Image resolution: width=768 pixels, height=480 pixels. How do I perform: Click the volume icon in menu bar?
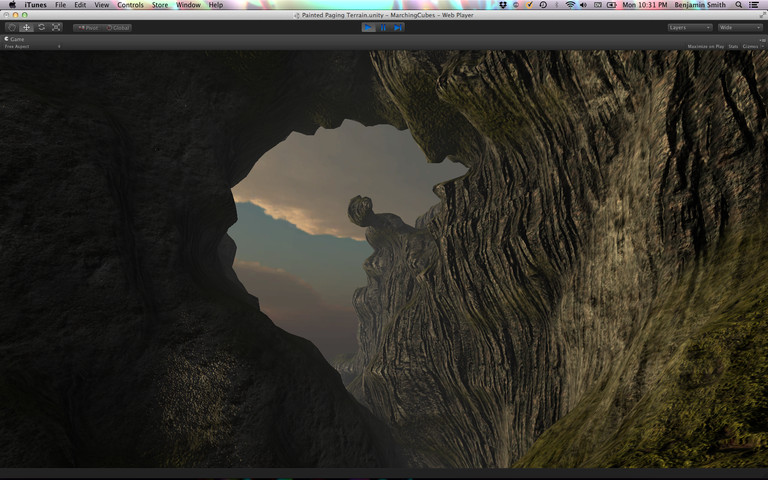coord(583,5)
